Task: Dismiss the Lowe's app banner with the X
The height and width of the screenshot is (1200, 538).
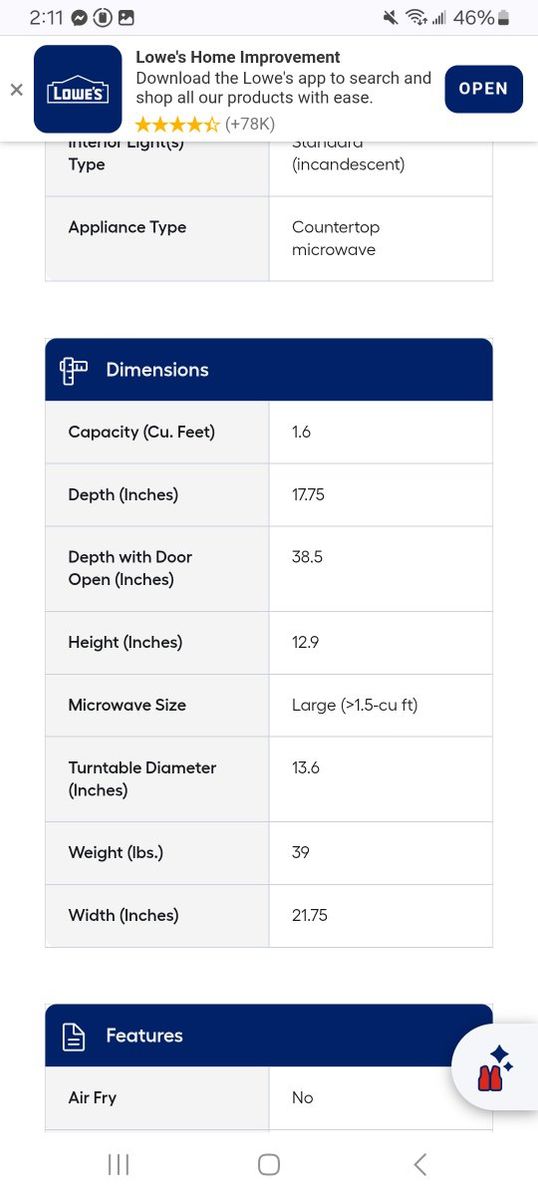Action: pos(16,89)
